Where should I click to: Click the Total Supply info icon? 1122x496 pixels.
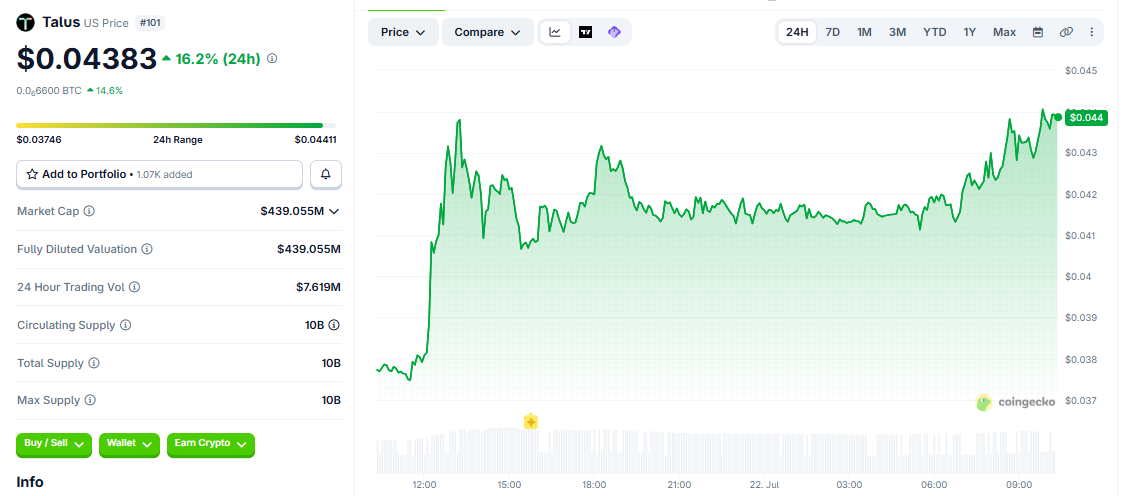pos(94,363)
